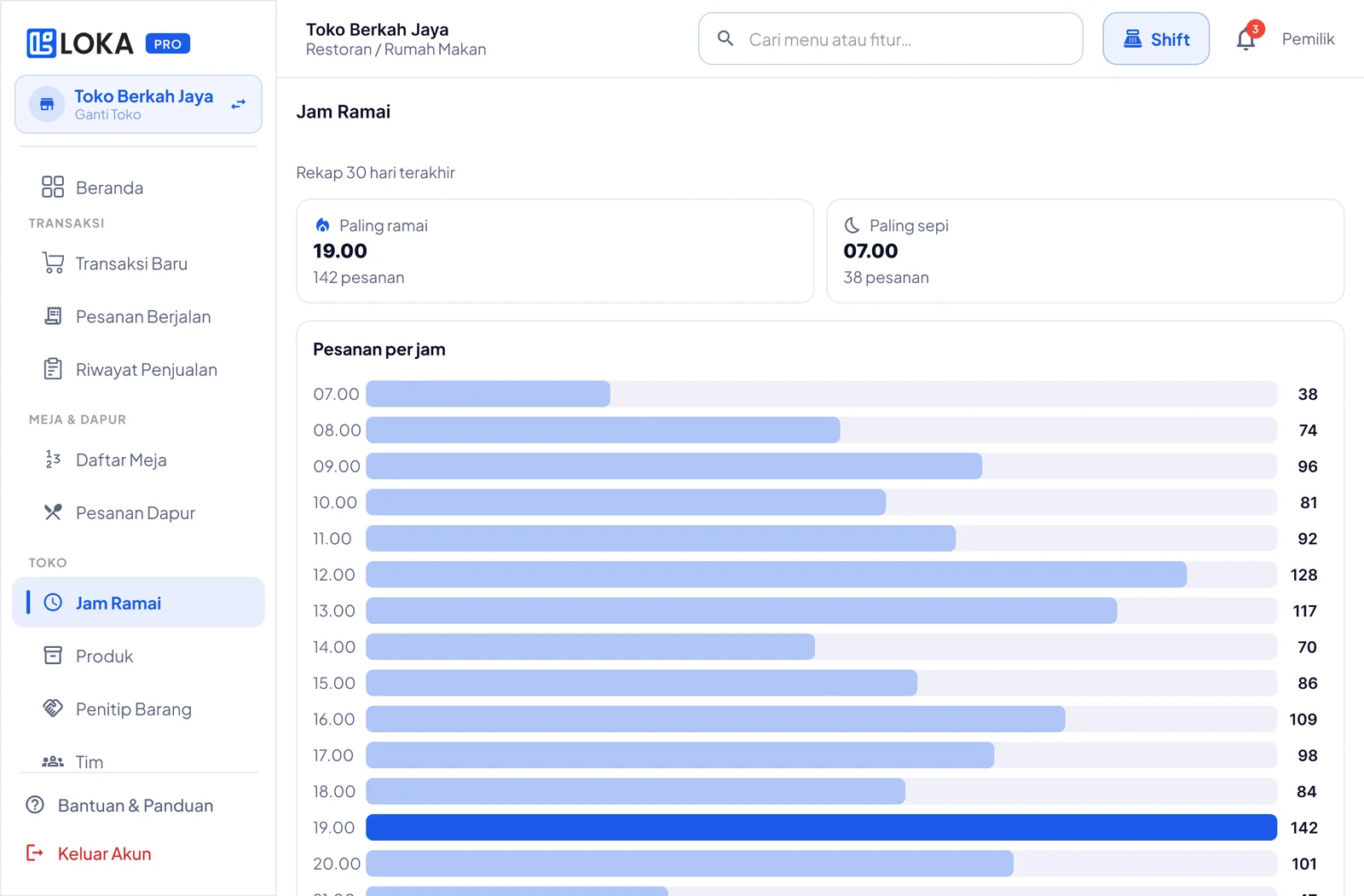Click the value 109 for 16.00
The width and height of the screenshot is (1364, 896).
pos(1303,719)
